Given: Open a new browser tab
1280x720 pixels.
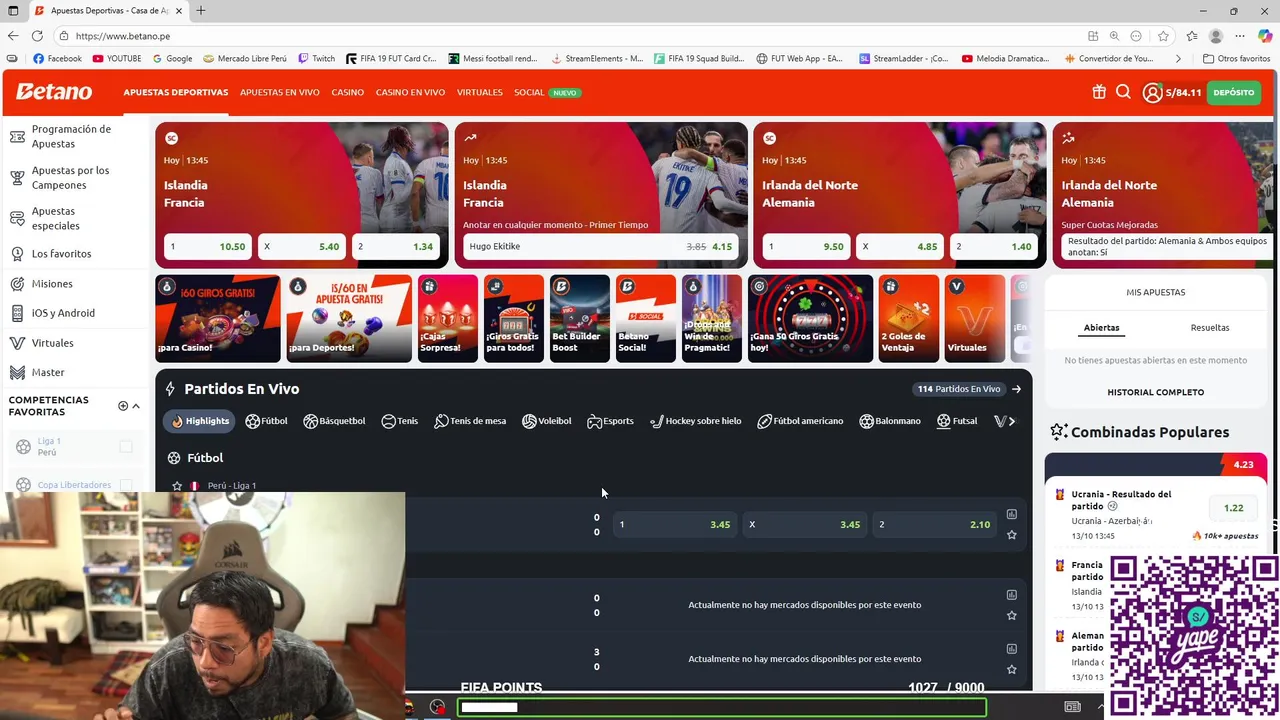Looking at the screenshot, I should [201, 11].
